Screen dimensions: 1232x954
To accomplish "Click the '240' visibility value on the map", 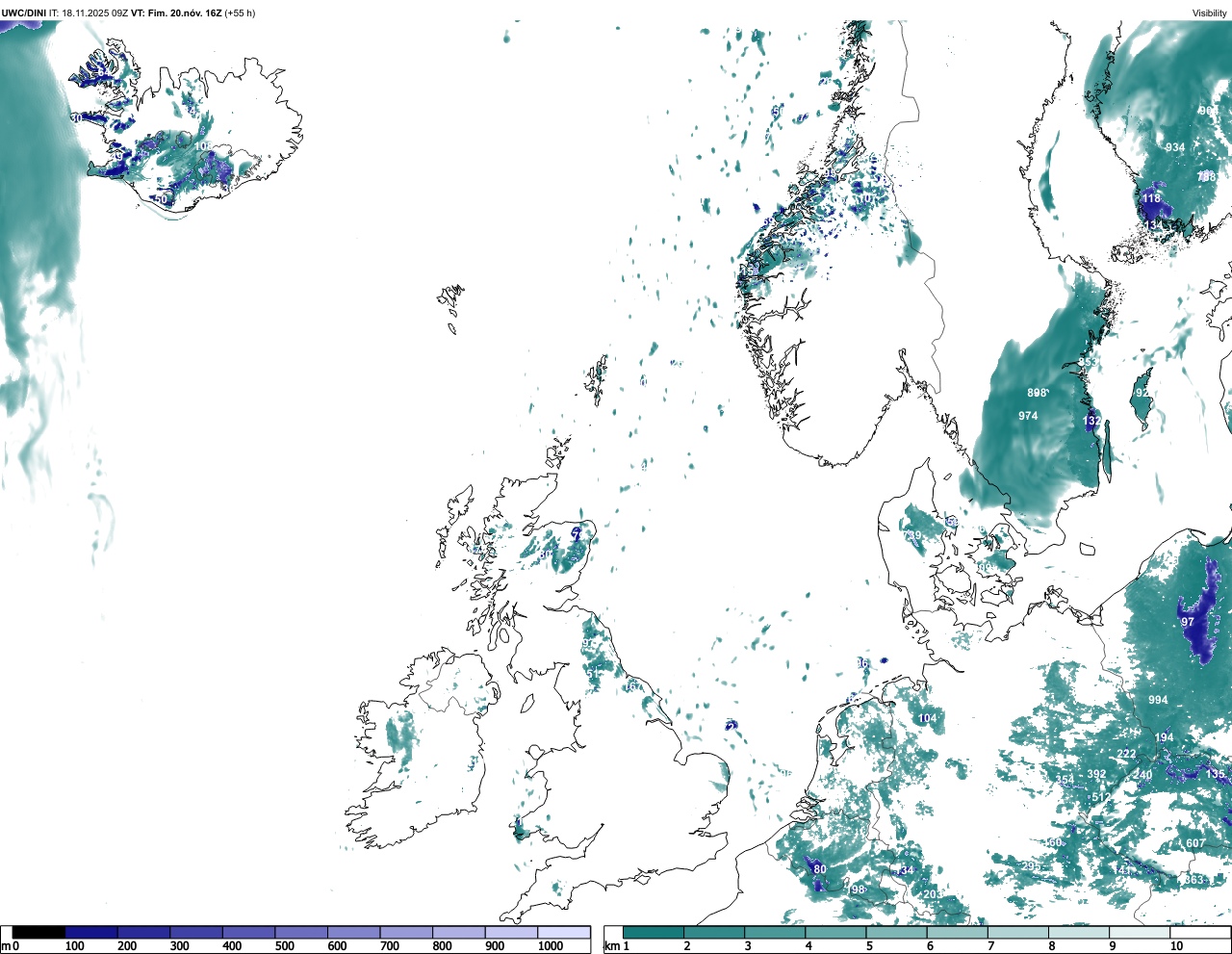I will point(1142,775).
